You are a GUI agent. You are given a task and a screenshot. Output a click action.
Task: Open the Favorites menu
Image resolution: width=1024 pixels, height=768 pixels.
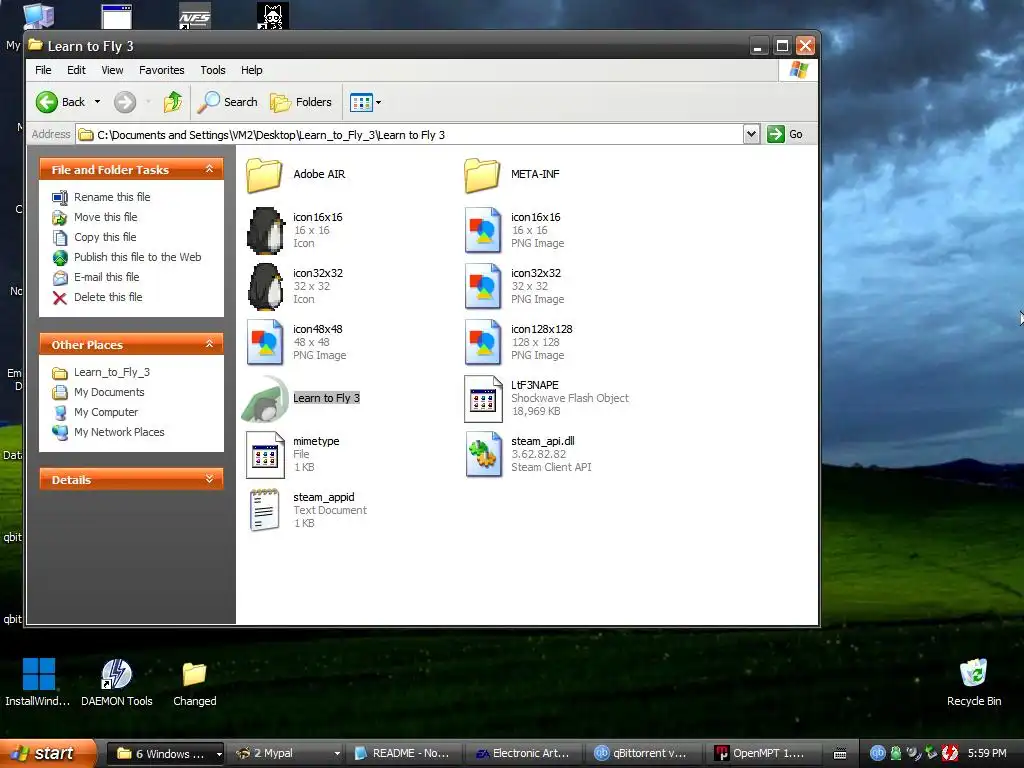pyautogui.click(x=161, y=70)
